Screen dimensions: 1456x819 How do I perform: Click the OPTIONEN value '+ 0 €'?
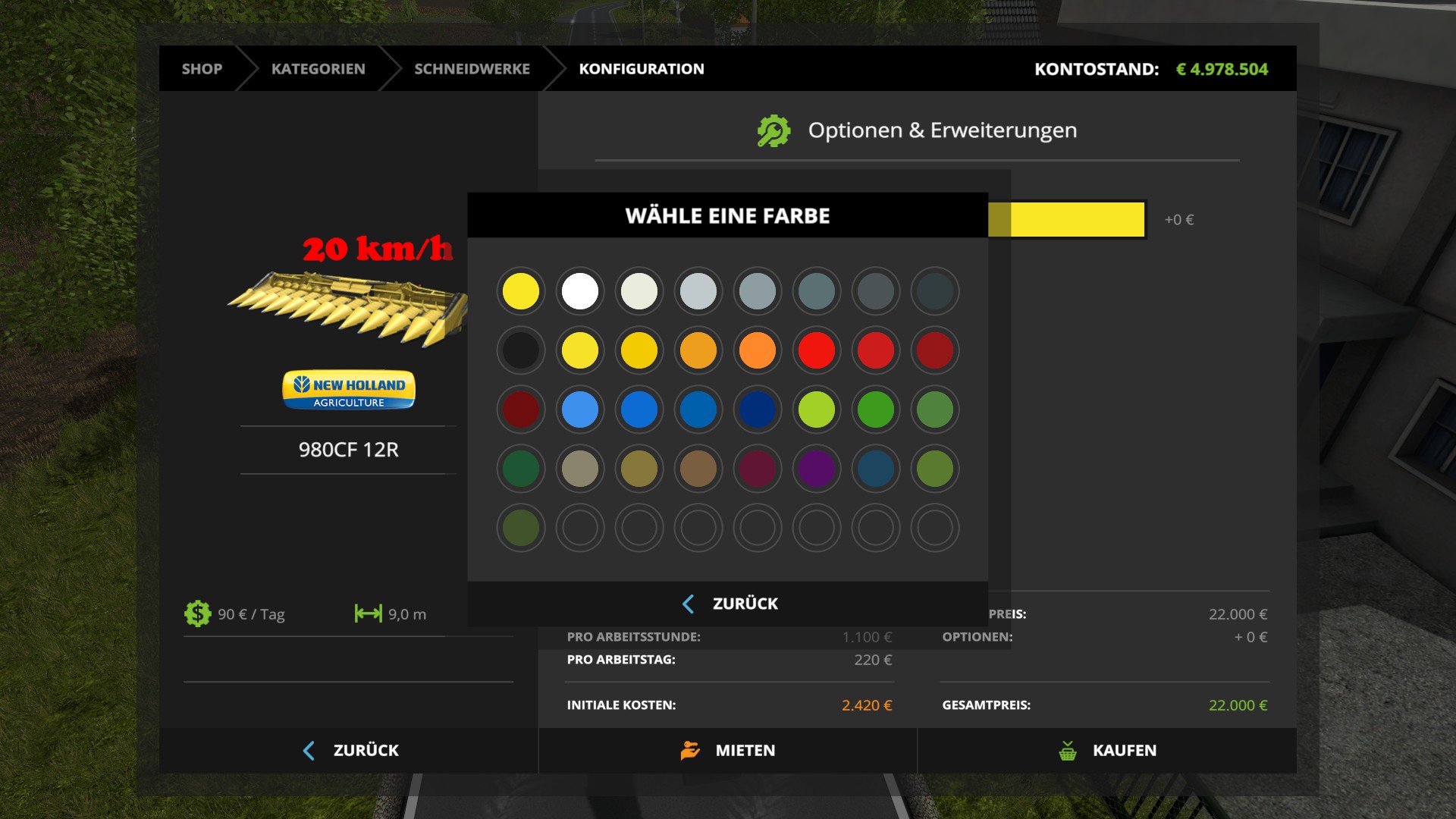pos(1250,637)
